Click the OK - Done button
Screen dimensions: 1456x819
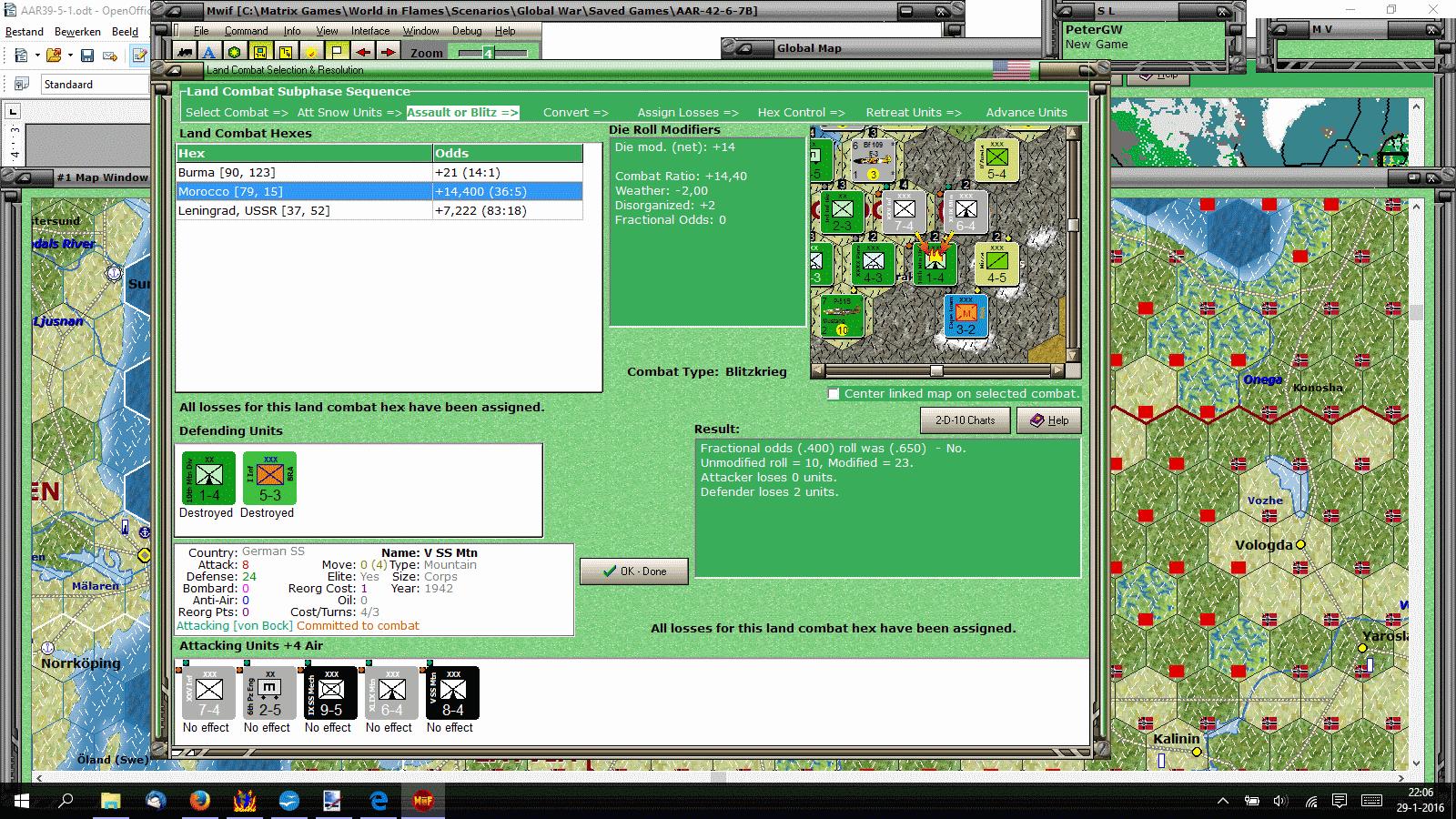pyautogui.click(x=634, y=571)
